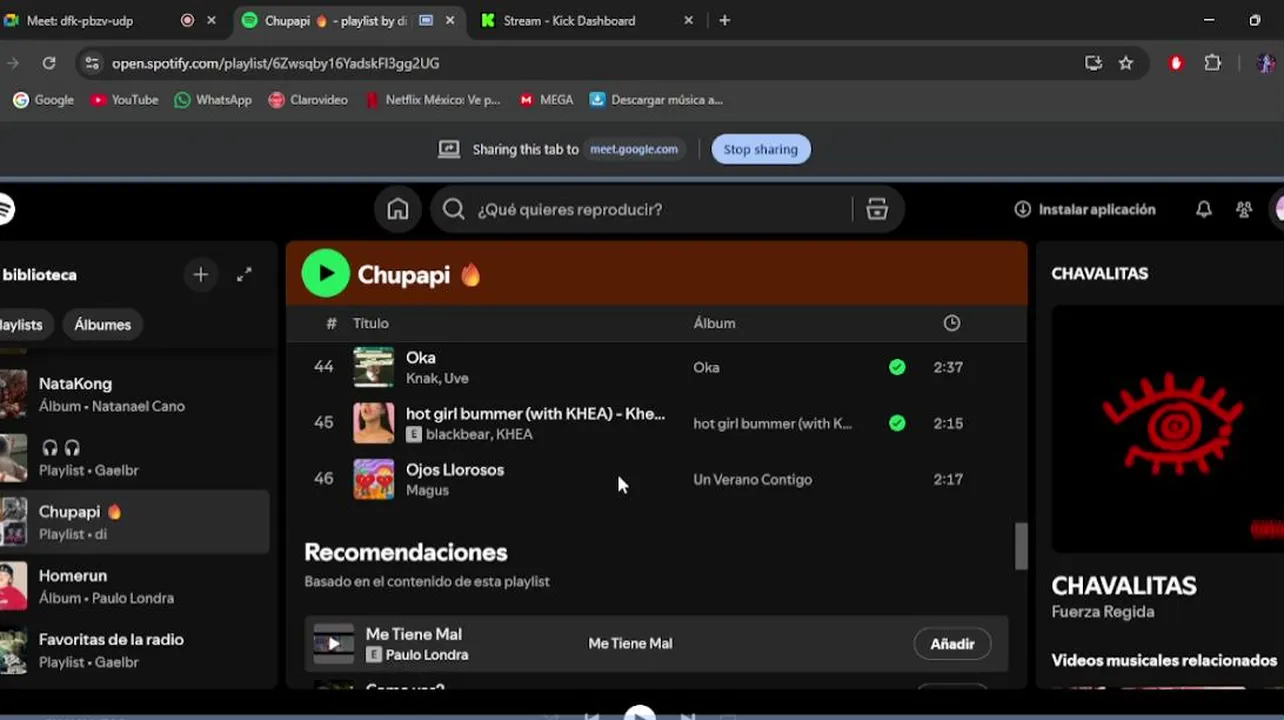Viewport: 1284px width, 720px height.
Task: Click Instalar aplicación button
Action: click(1085, 209)
